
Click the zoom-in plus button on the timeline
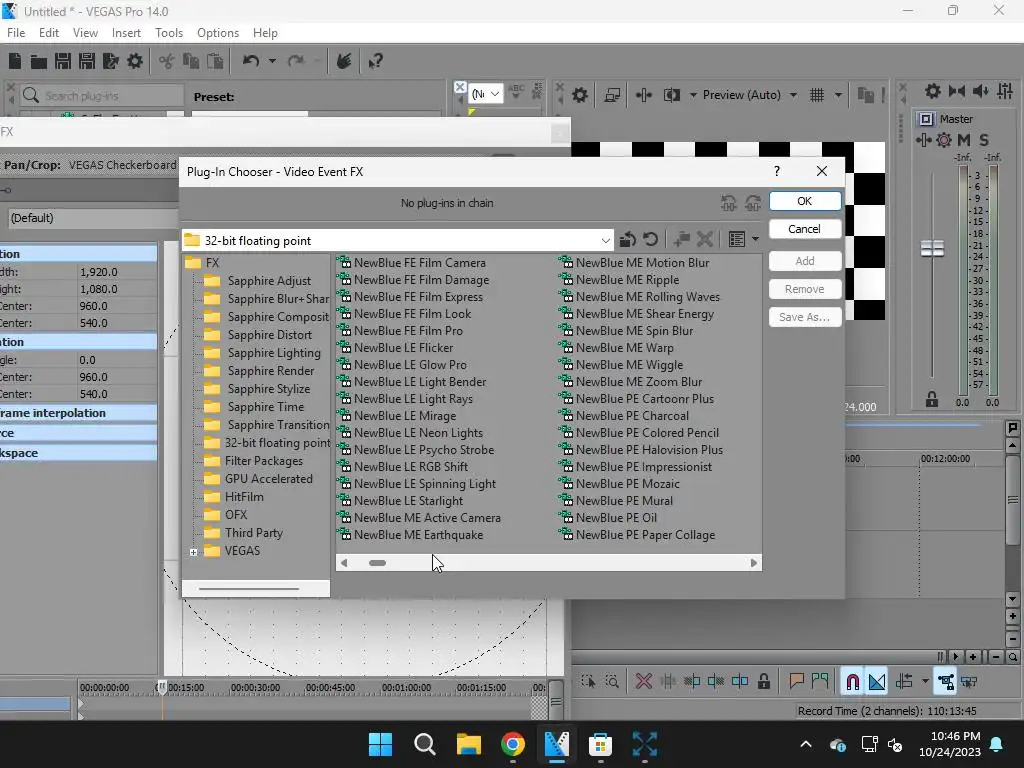(973, 657)
